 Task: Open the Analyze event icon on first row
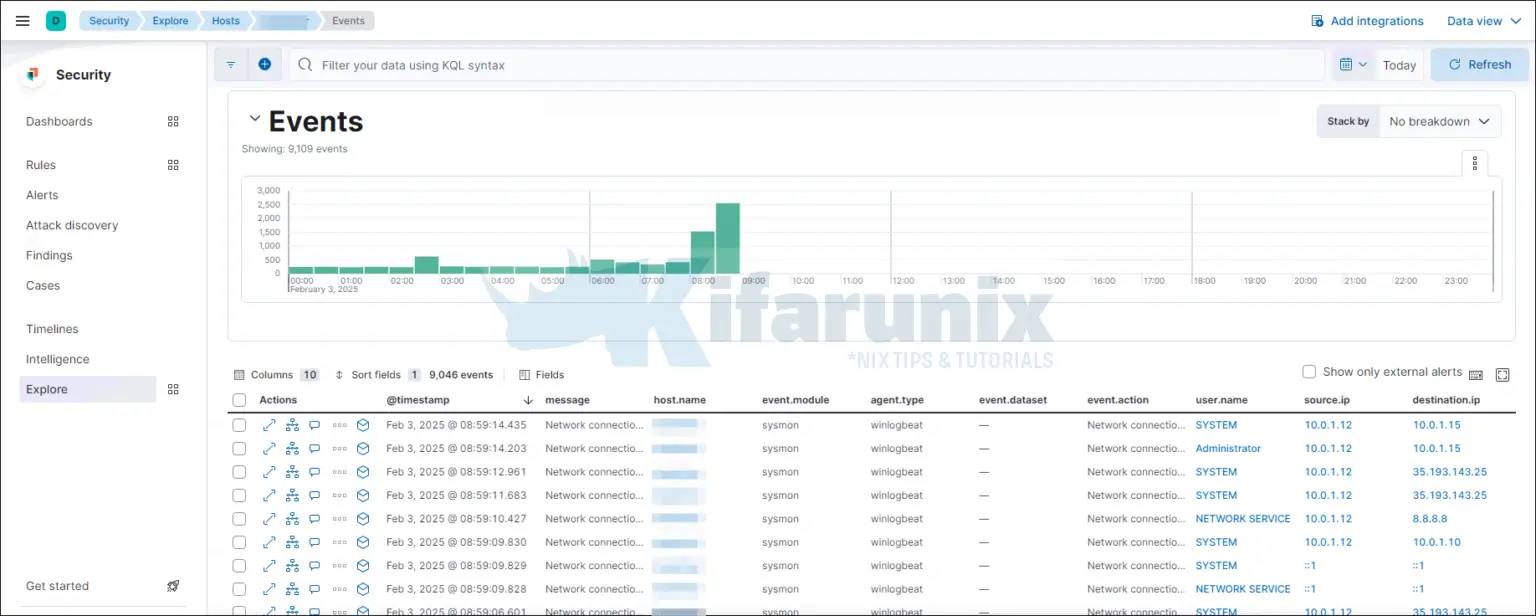291,424
